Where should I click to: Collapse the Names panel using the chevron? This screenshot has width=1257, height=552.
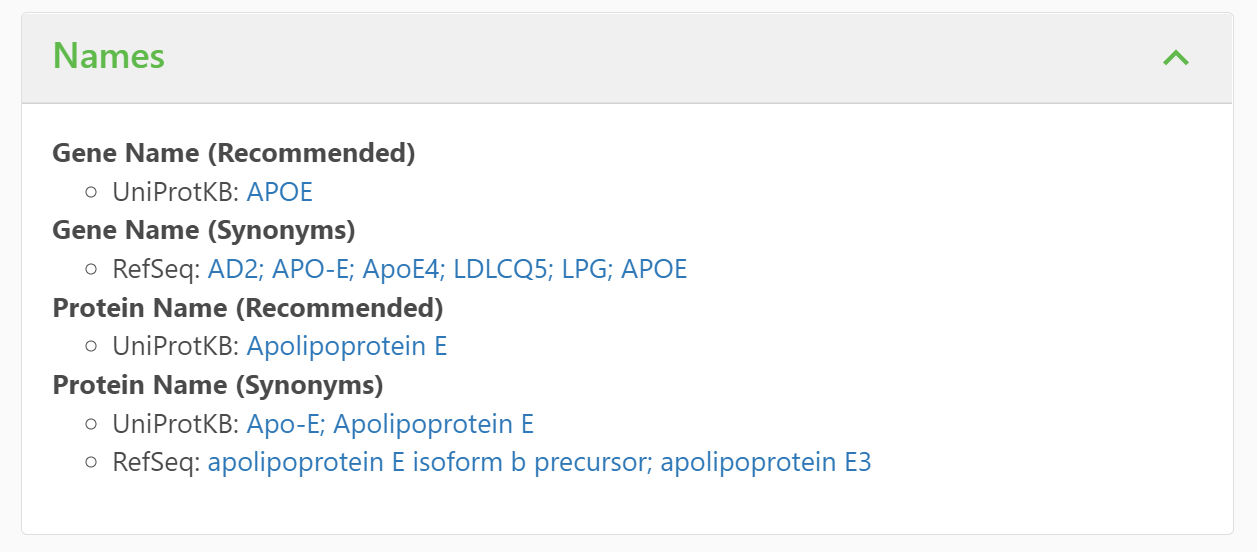pos(1176,58)
